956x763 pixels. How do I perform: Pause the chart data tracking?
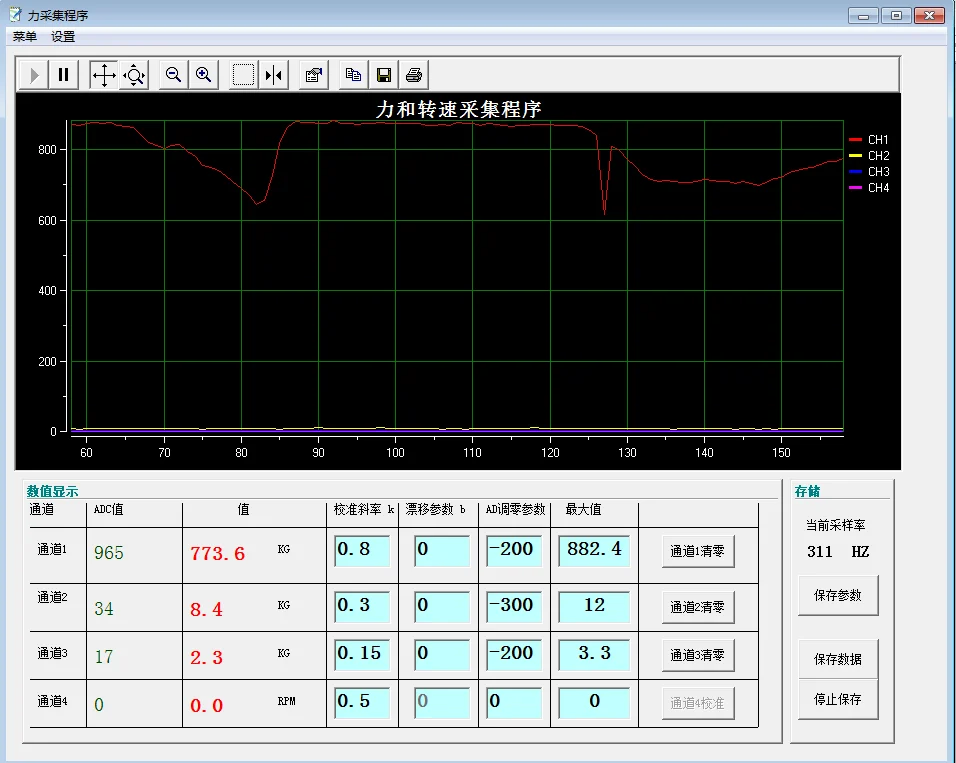click(64, 75)
